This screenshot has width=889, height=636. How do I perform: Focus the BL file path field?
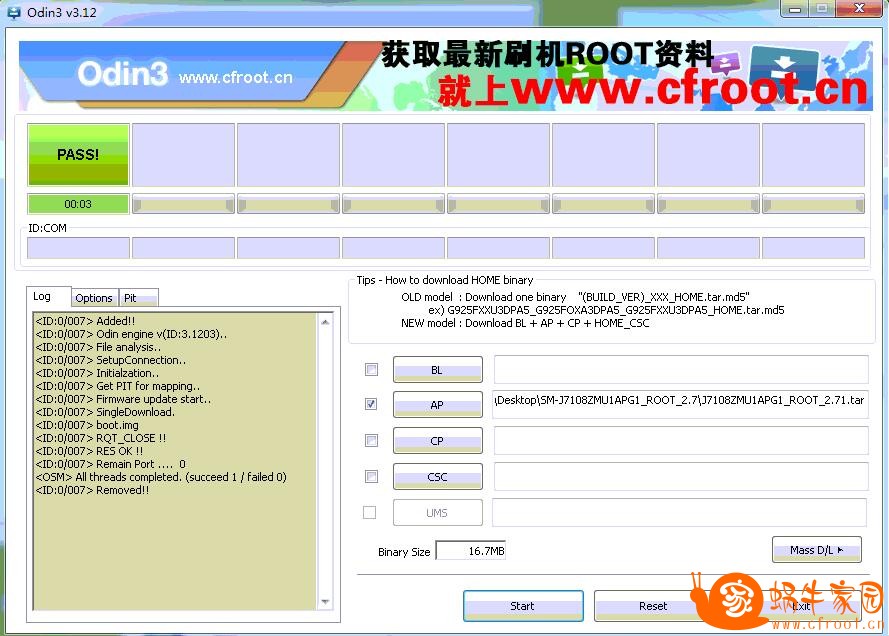681,370
